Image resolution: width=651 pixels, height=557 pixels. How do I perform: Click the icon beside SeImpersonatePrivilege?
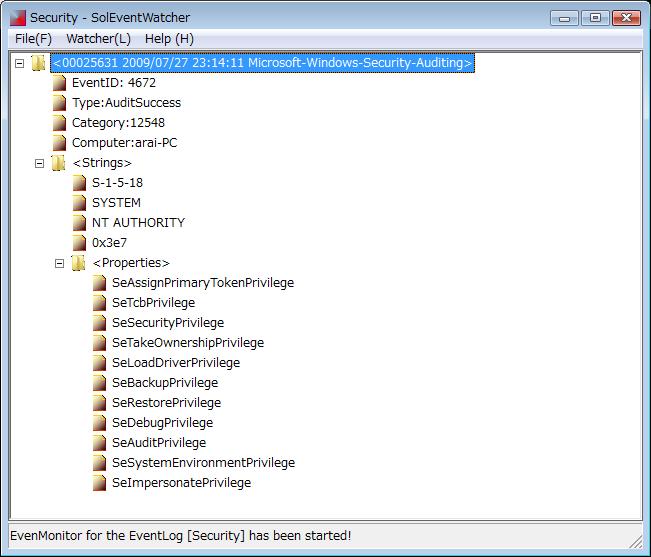99,482
